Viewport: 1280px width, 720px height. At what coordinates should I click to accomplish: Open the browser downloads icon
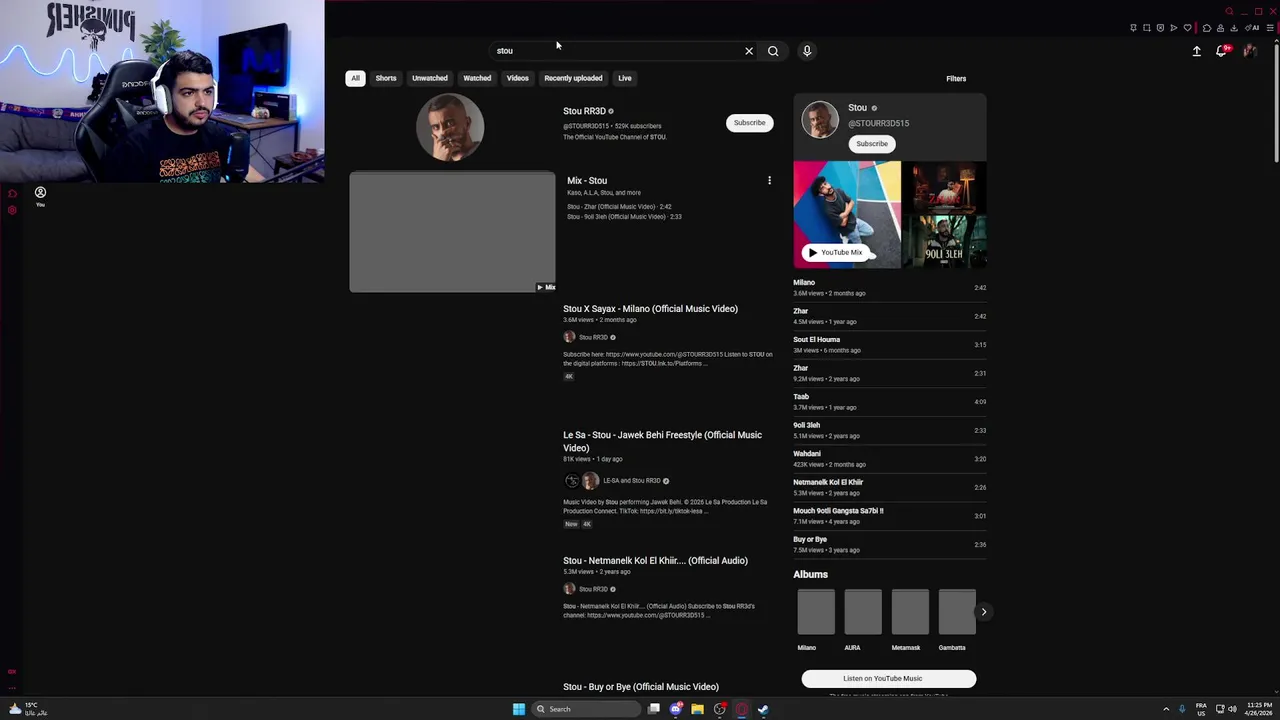coord(1234,28)
